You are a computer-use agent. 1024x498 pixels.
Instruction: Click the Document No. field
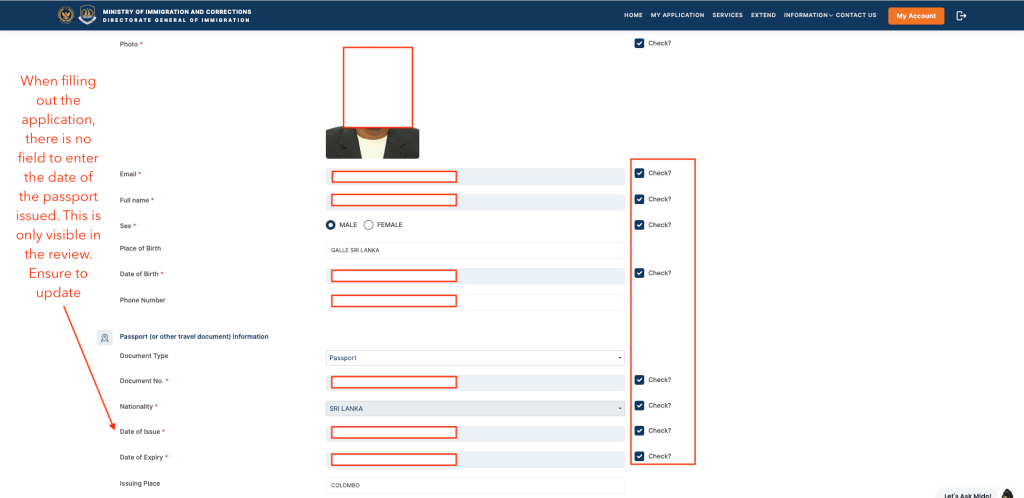pyautogui.click(x=475, y=383)
